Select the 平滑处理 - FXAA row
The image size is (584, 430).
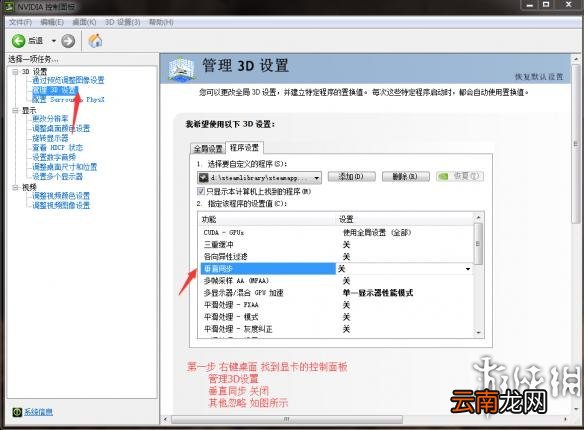(337, 305)
